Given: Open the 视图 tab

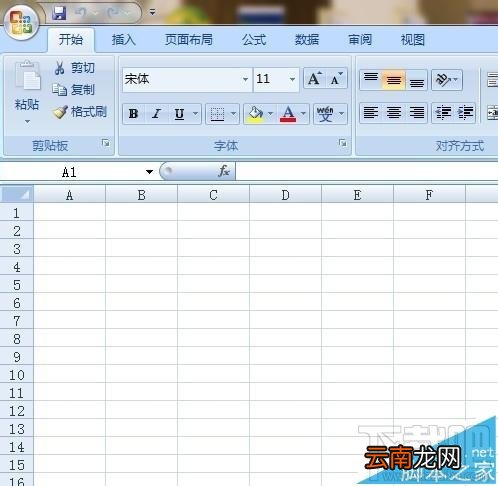Looking at the screenshot, I should click(x=413, y=40).
